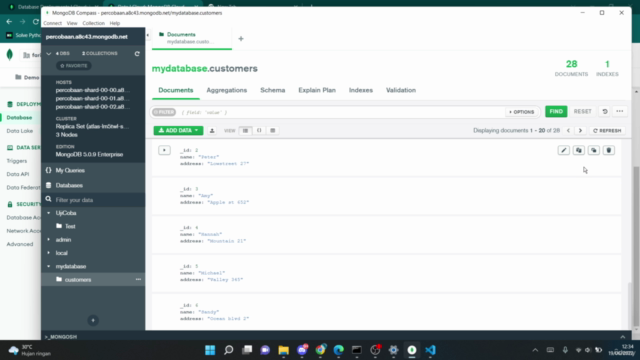Click the 28 Documents count
This screenshot has height=360, width=640.
571,68
